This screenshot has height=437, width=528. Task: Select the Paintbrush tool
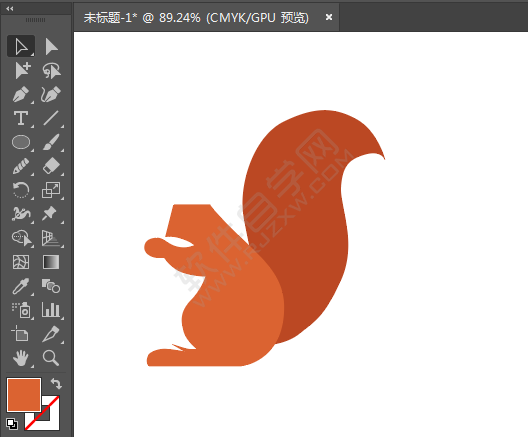51,142
